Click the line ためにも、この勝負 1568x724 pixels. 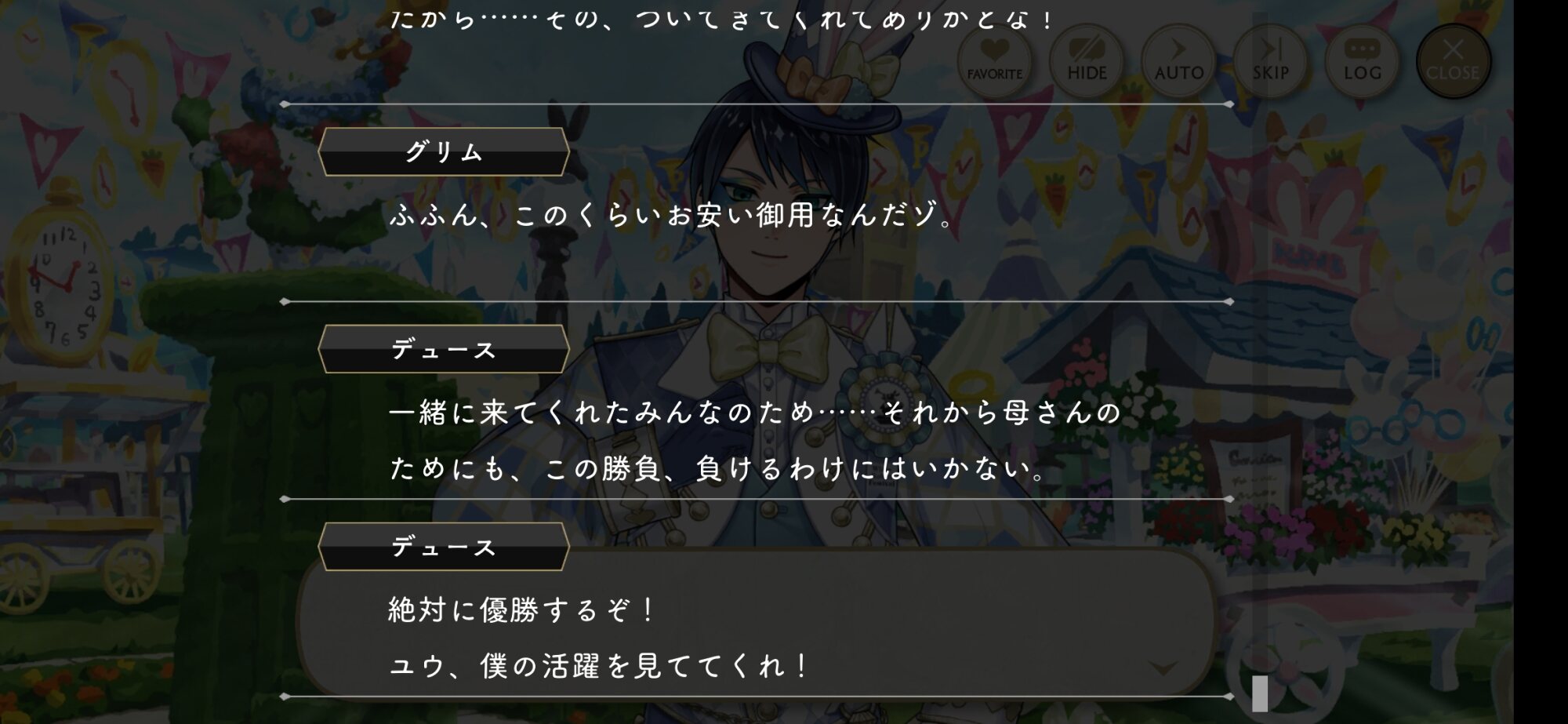718,469
